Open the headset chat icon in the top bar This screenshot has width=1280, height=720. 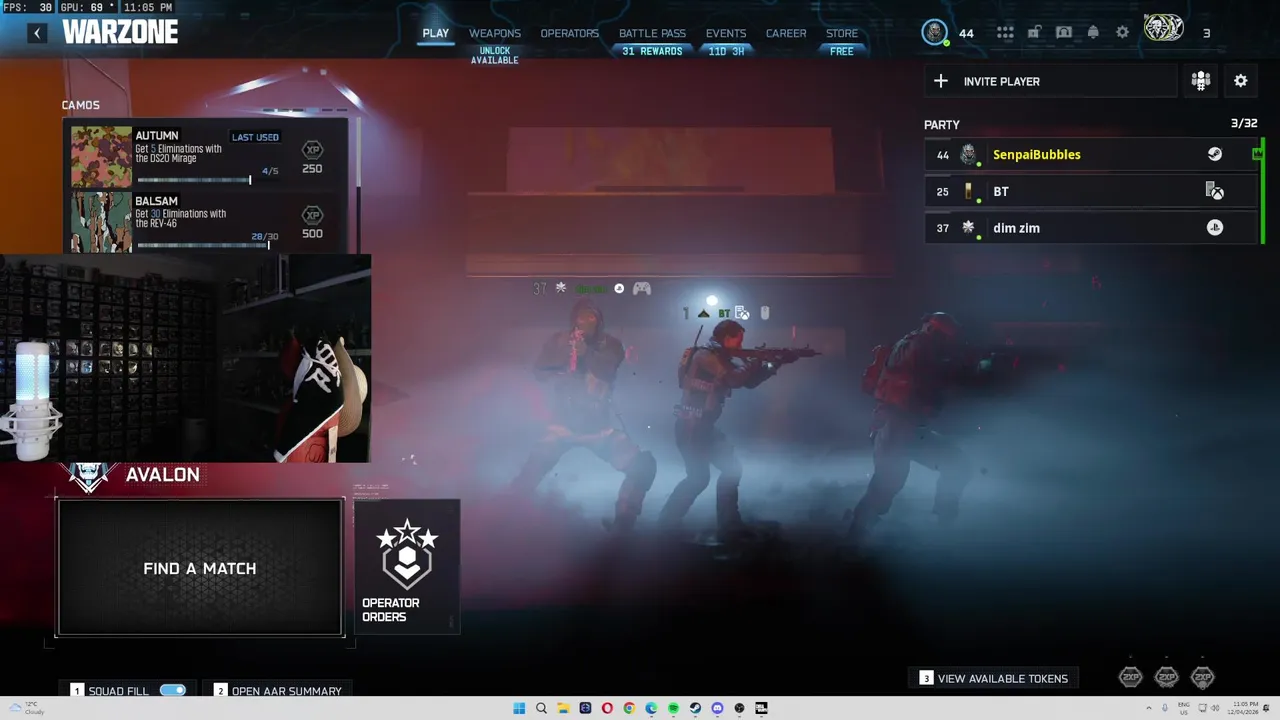[x=1064, y=33]
